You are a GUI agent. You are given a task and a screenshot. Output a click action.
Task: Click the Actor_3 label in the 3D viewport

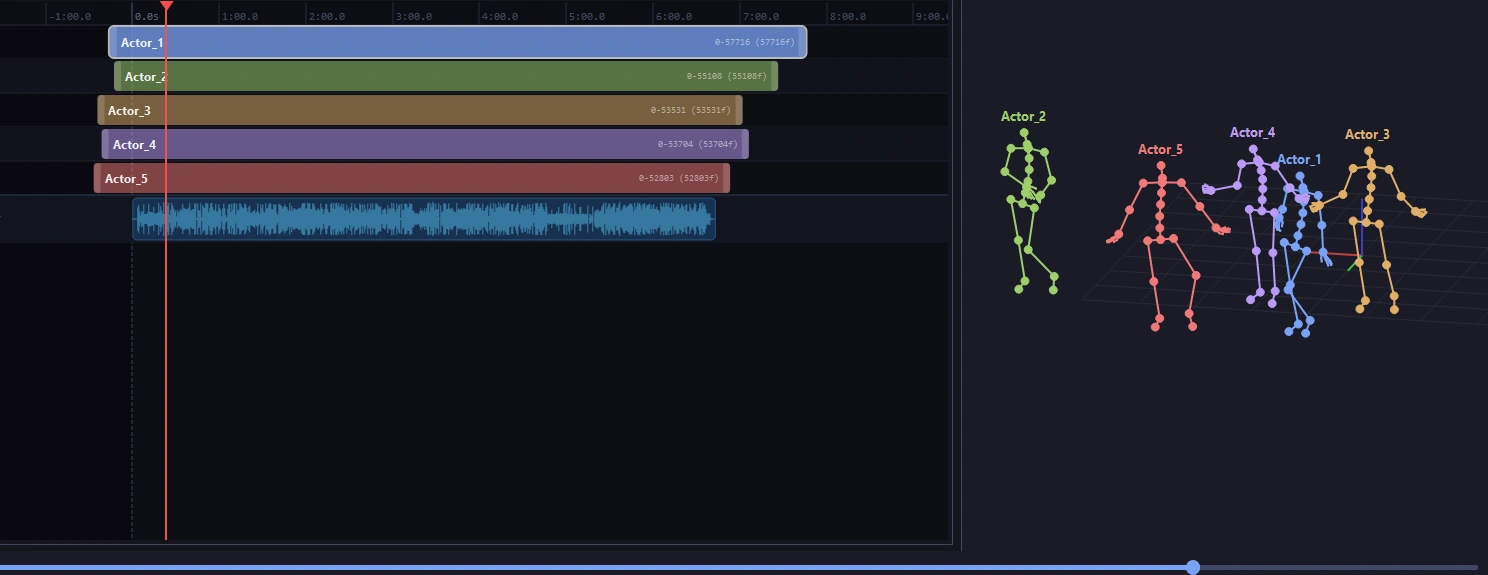click(1367, 134)
